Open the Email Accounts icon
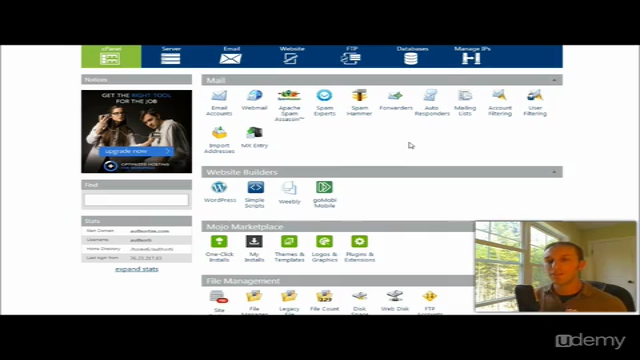Image resolution: width=640 pixels, height=360 pixels. pos(219,102)
